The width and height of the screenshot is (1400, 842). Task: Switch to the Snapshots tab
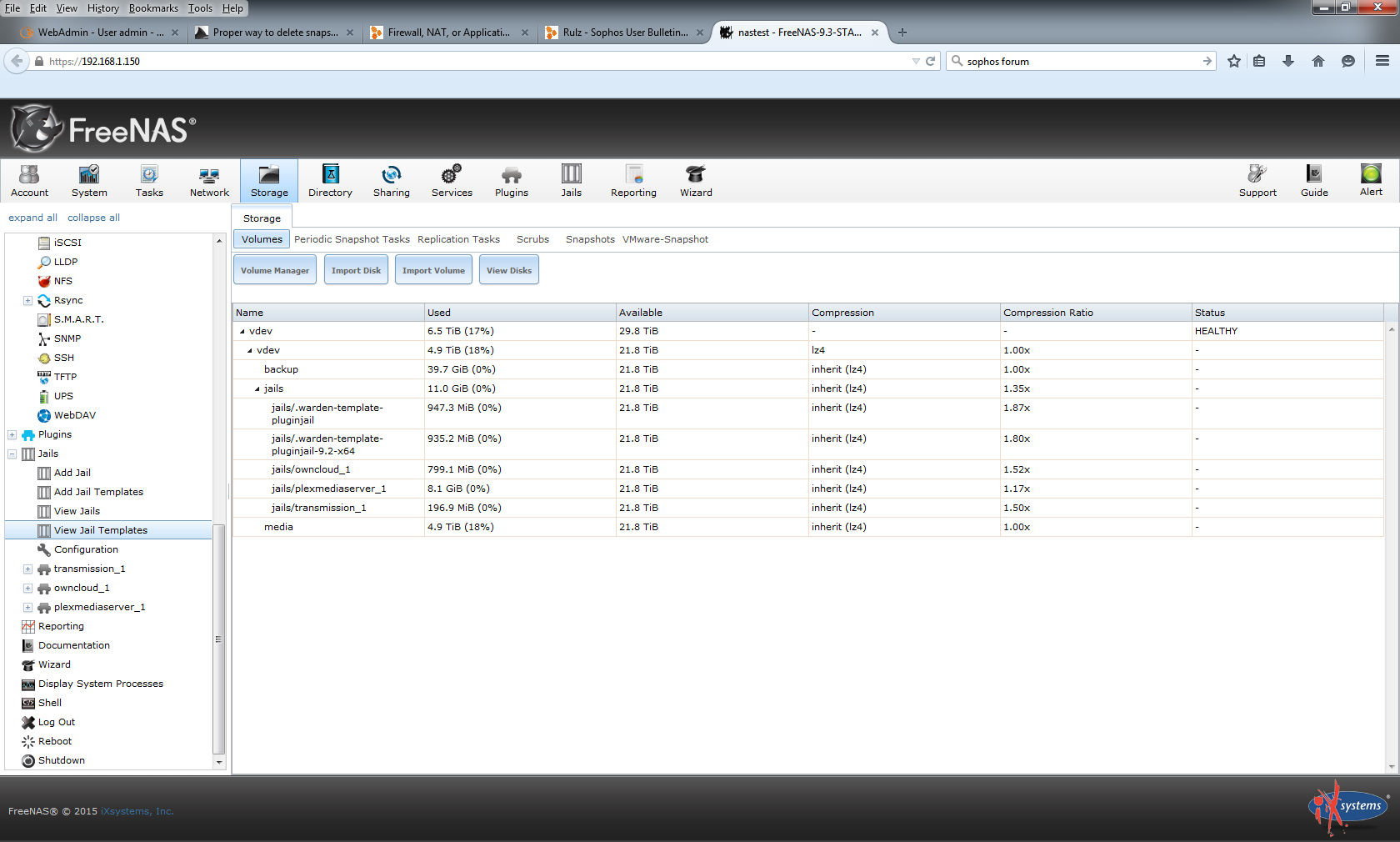pyautogui.click(x=590, y=239)
